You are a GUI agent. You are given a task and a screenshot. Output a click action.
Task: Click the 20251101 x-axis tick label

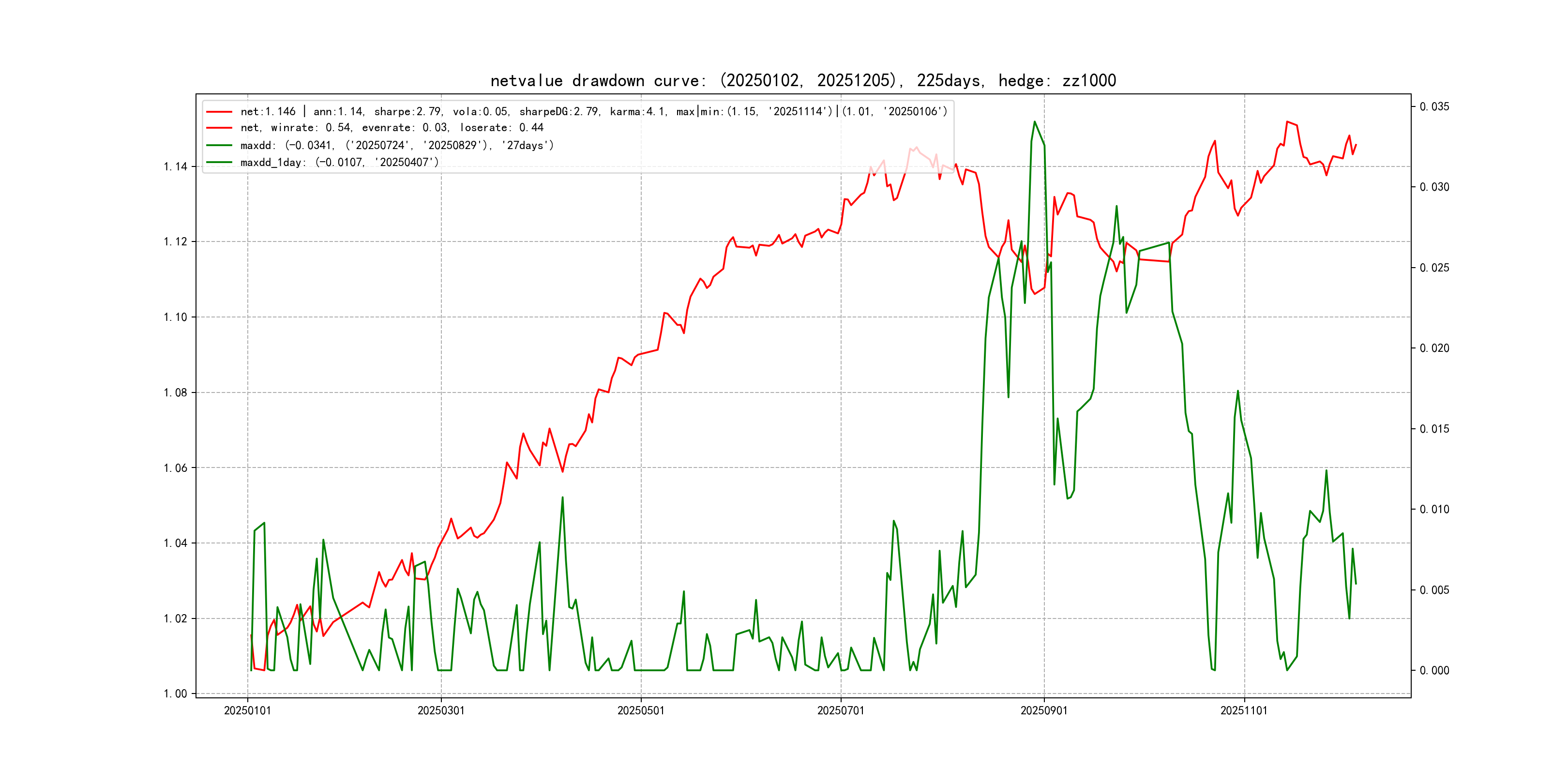coord(1244,711)
